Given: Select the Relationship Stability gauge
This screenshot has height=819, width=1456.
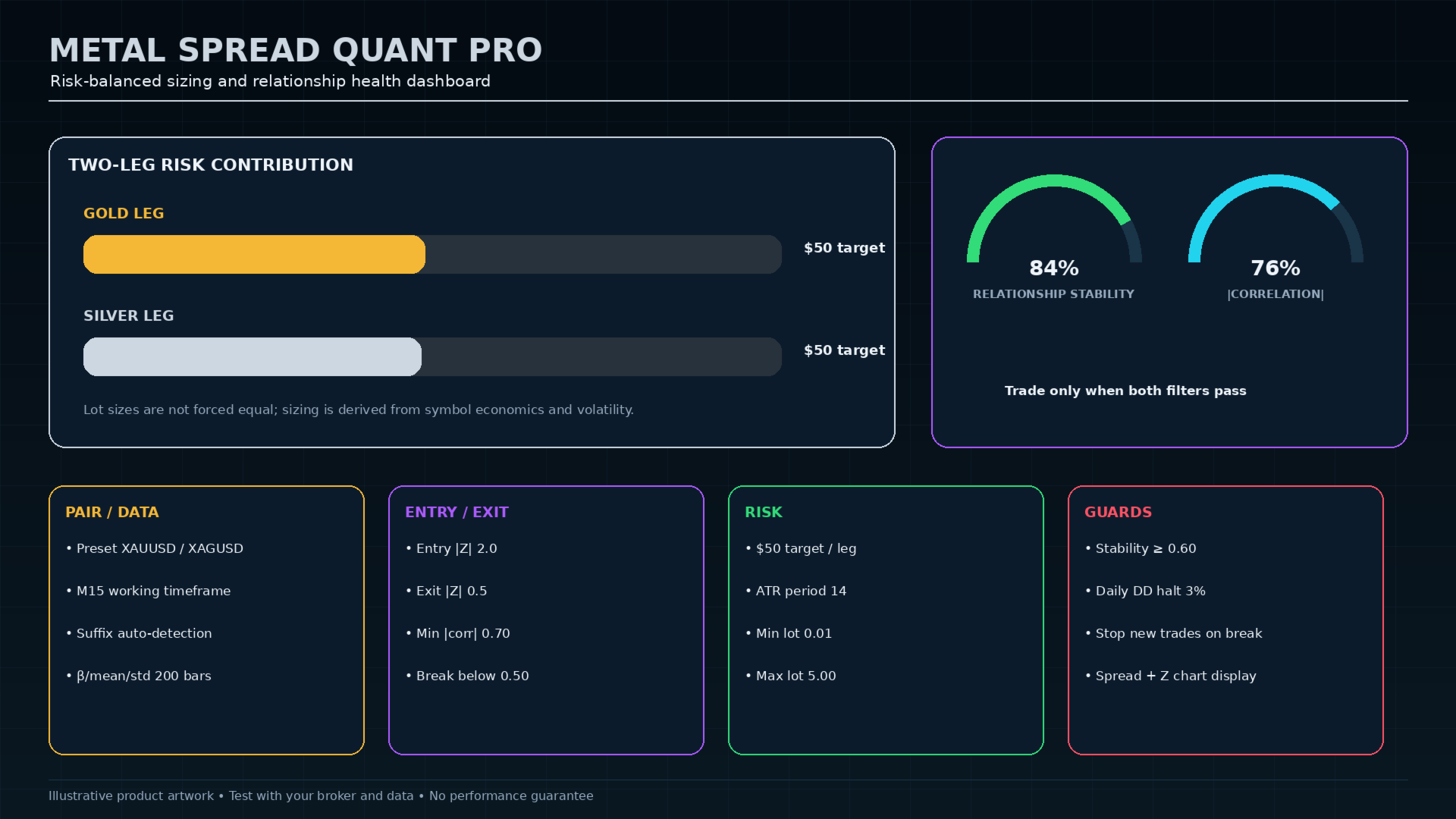Looking at the screenshot, I should 1054,220.
